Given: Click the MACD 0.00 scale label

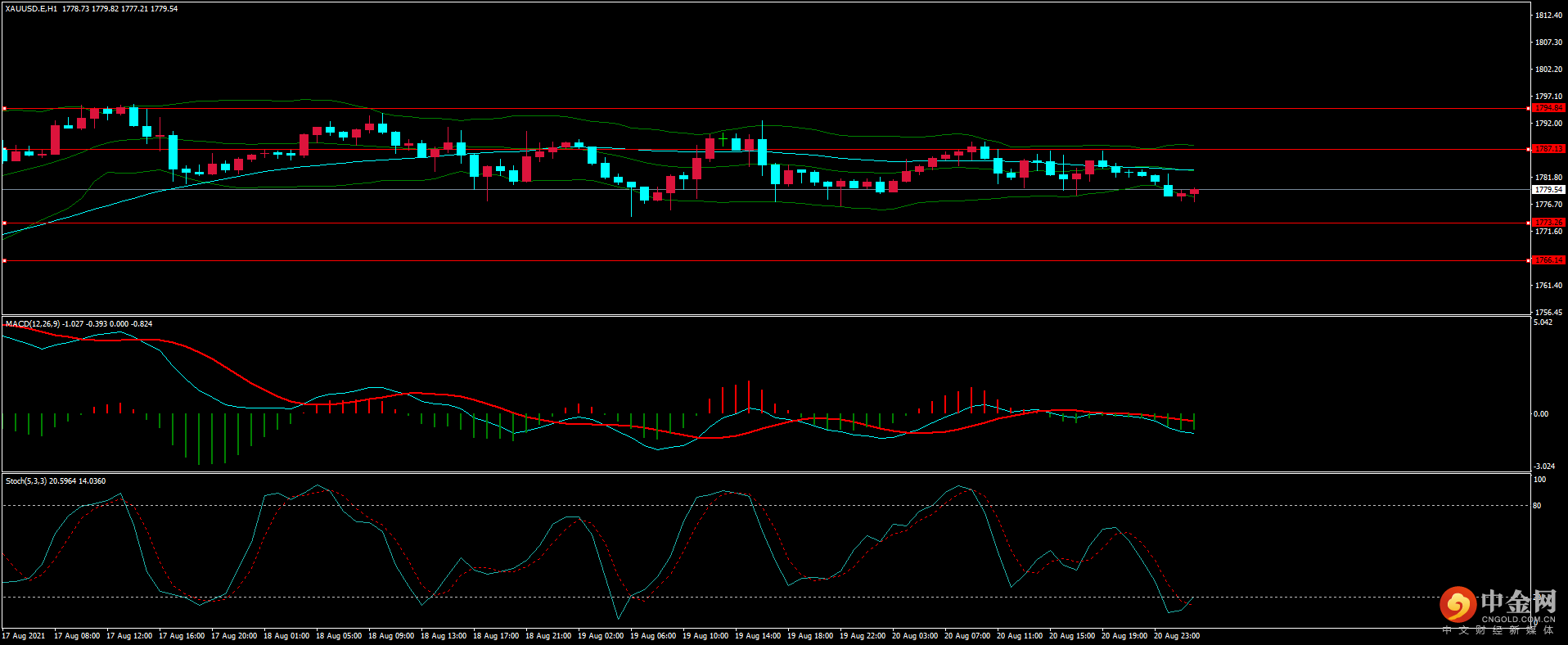Looking at the screenshot, I should pyautogui.click(x=1540, y=414).
